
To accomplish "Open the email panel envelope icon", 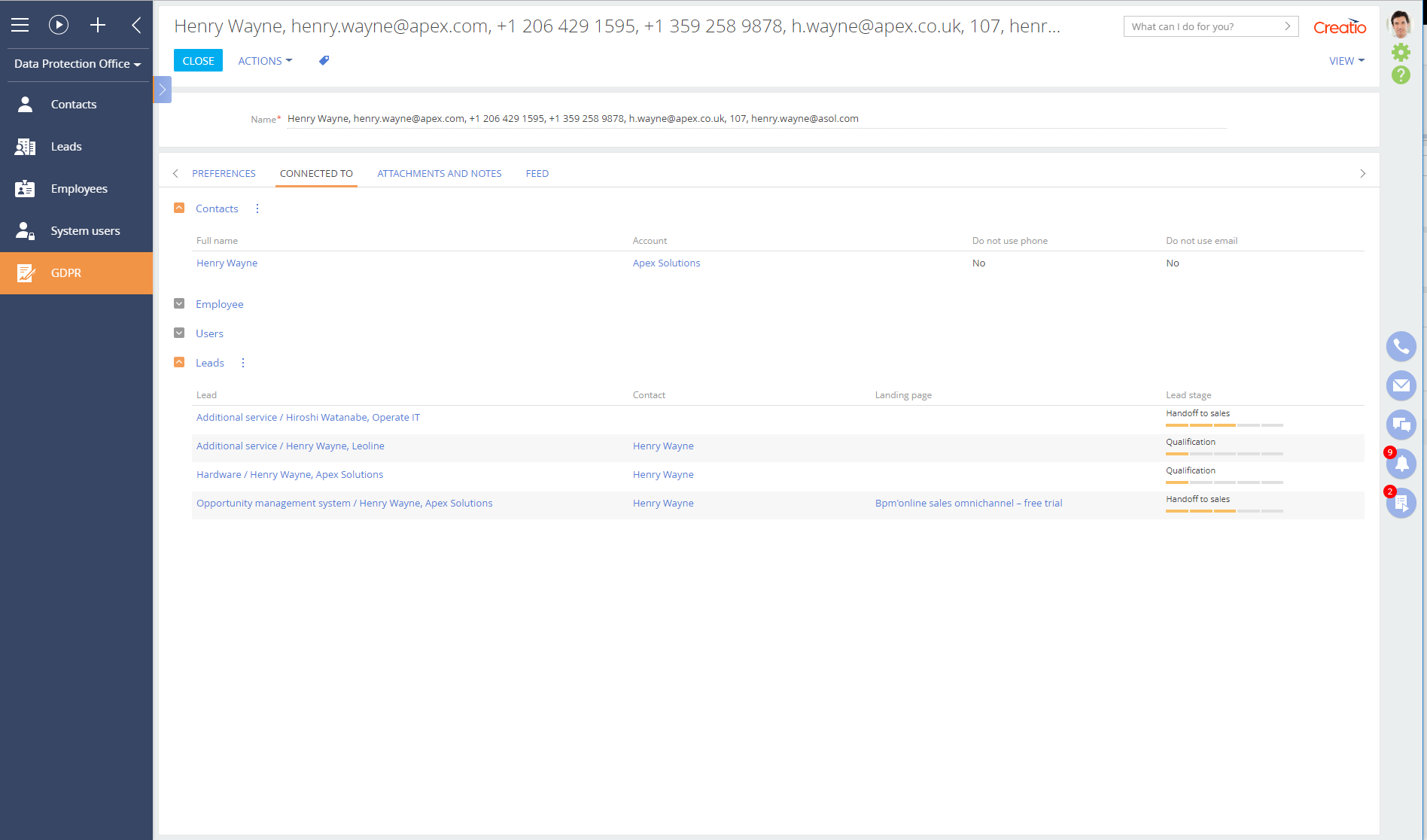I will click(1401, 385).
